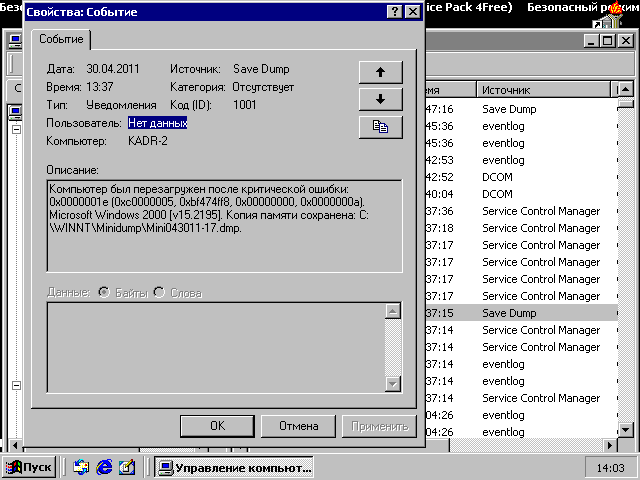Click the Отмена button

(298, 426)
